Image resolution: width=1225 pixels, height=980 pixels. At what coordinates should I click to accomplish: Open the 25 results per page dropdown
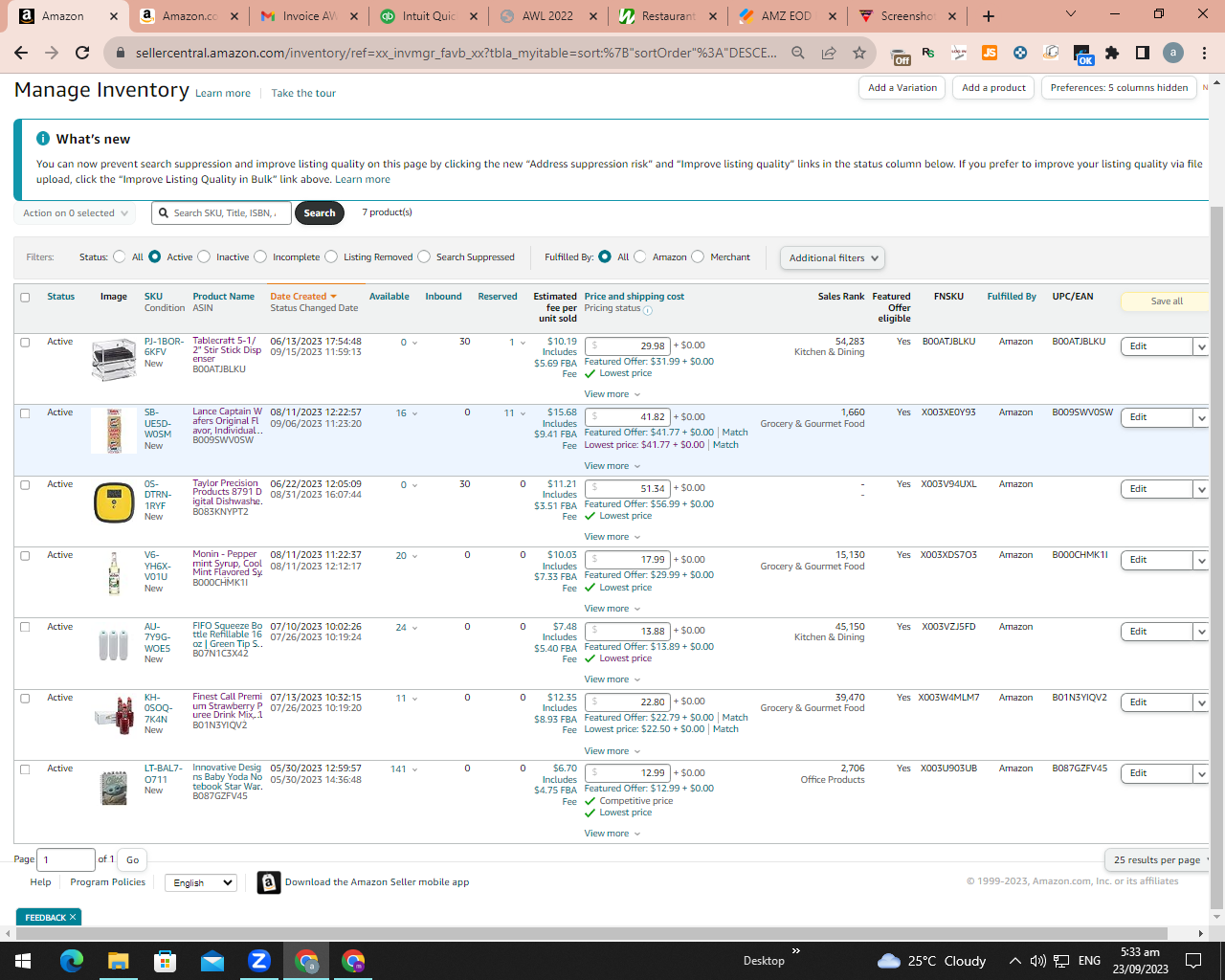tap(1156, 859)
